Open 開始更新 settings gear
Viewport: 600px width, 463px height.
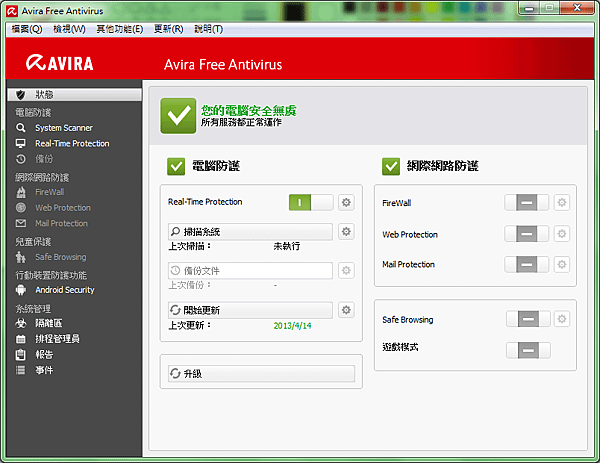(346, 310)
